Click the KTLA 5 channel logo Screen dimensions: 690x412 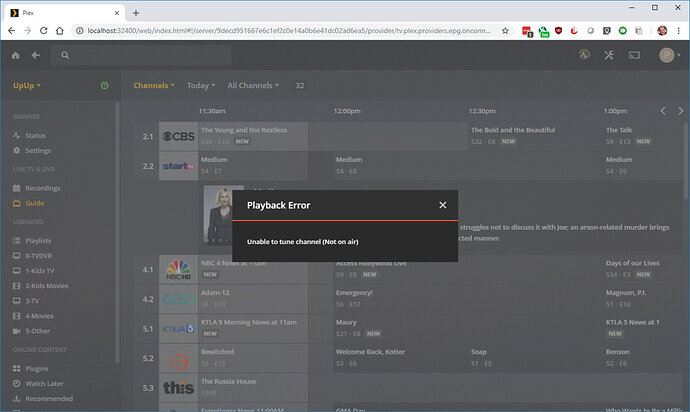tap(179, 329)
